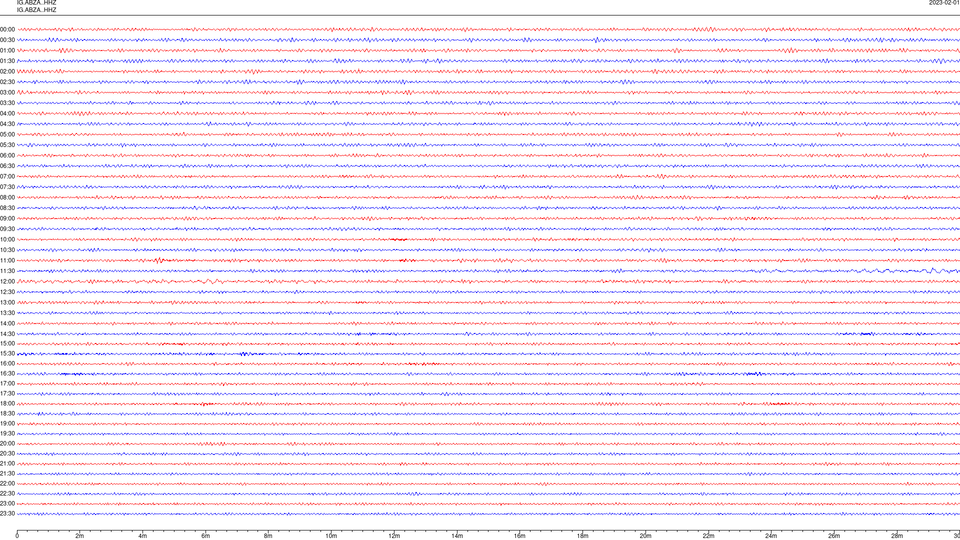Viewport: 960px width, 540px height.
Task: Pick the 14:30 row label
Action: [7, 334]
